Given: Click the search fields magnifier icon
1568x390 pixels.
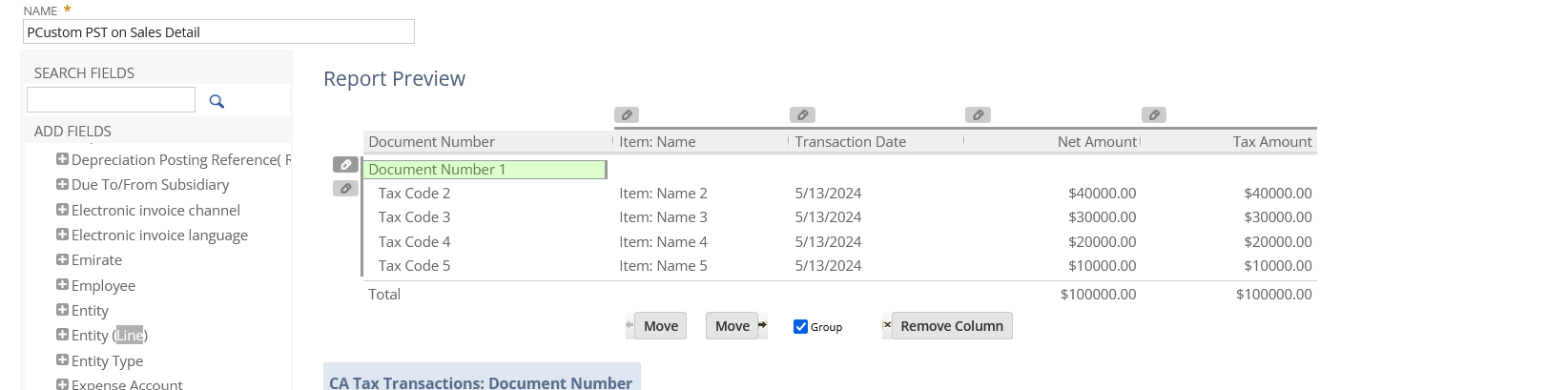Looking at the screenshot, I should click(217, 101).
